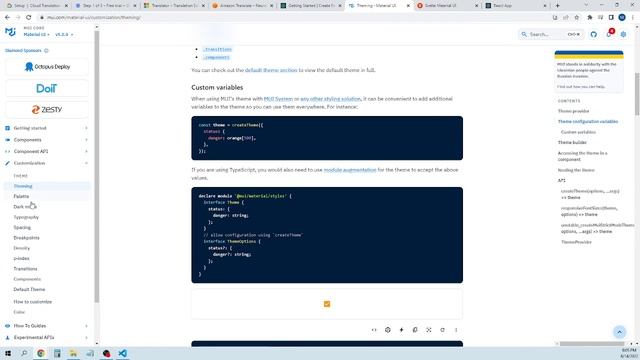Open Material UI product dropdown

click(x=36, y=35)
